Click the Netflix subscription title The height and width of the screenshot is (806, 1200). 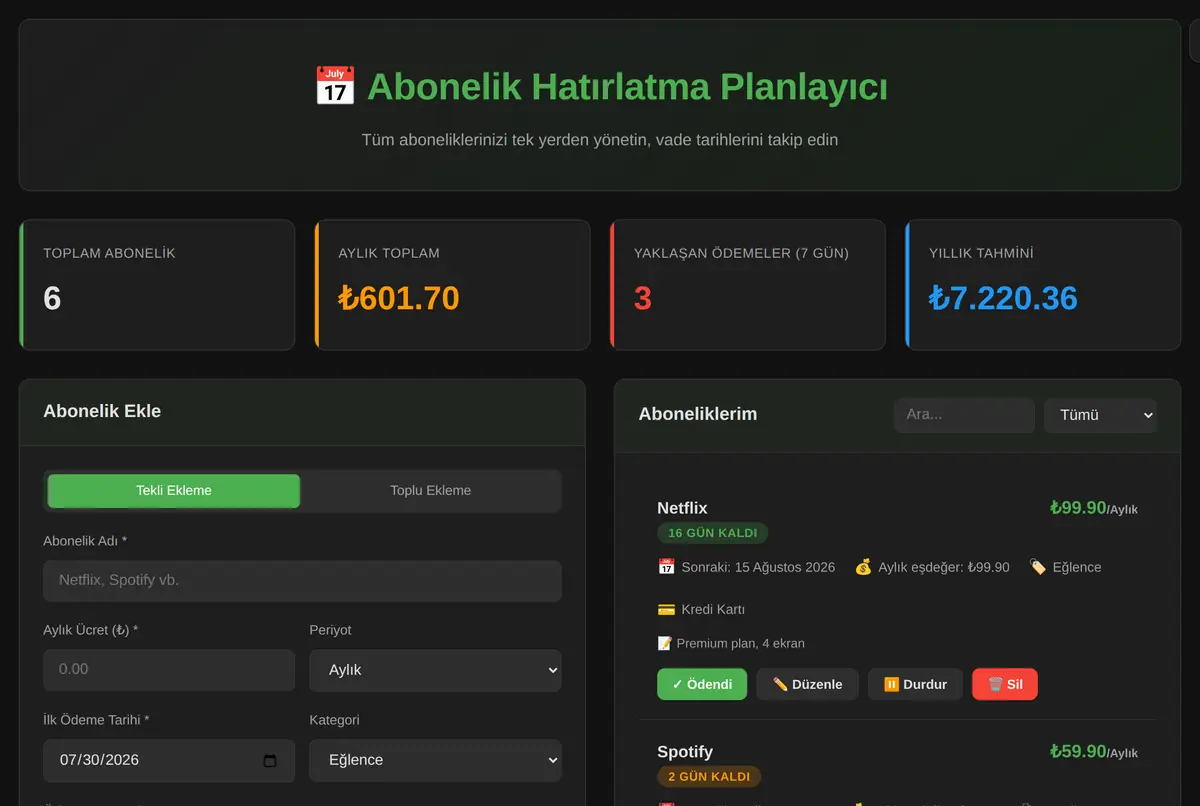[x=682, y=508]
